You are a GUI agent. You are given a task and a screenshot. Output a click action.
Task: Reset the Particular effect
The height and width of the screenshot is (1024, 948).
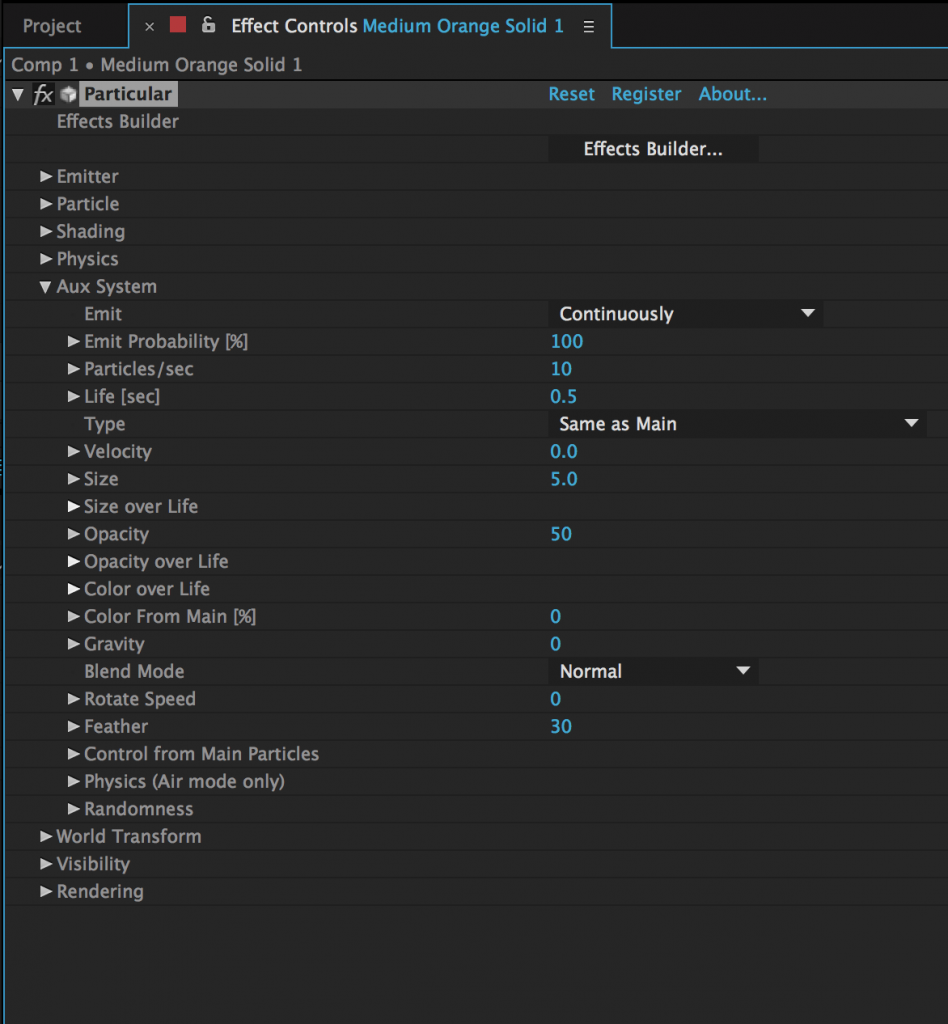pyautogui.click(x=571, y=94)
